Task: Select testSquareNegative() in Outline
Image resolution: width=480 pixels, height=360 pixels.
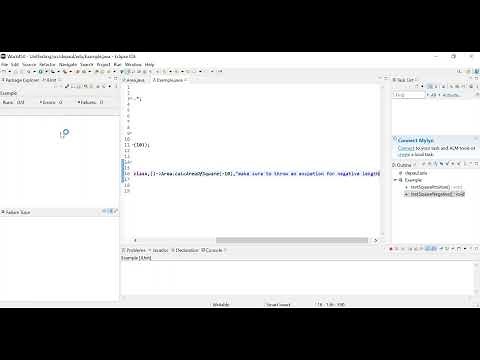Action: [x=434, y=194]
